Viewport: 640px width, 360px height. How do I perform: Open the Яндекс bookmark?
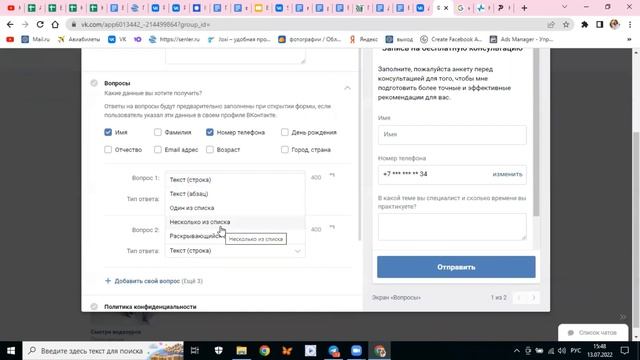point(363,39)
